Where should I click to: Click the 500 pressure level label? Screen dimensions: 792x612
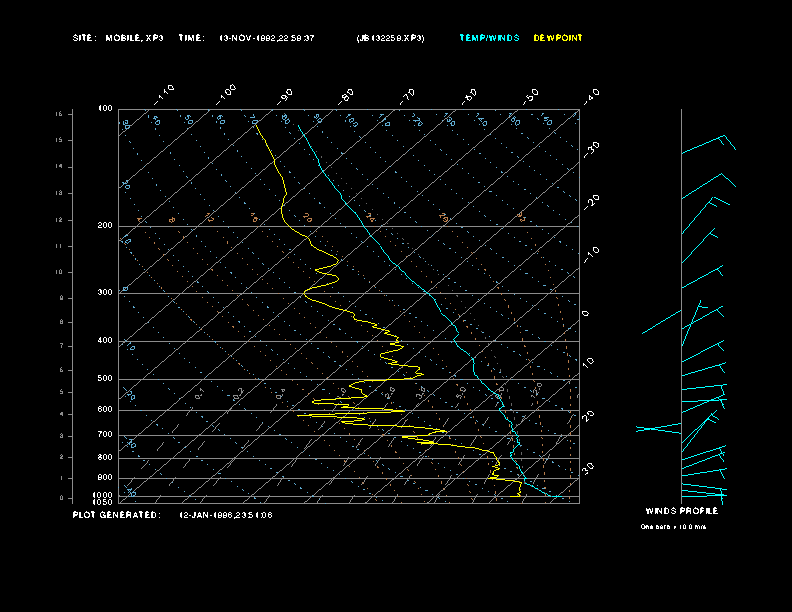click(105, 378)
